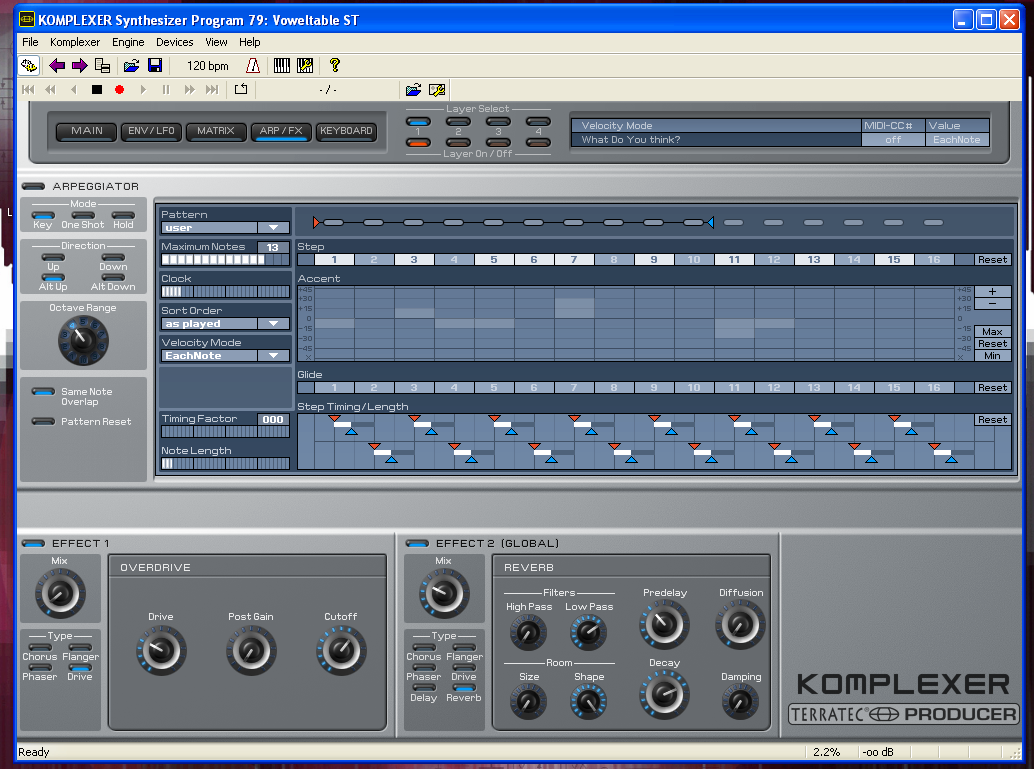Click the MIDI-CC# off cell

click(x=893, y=140)
